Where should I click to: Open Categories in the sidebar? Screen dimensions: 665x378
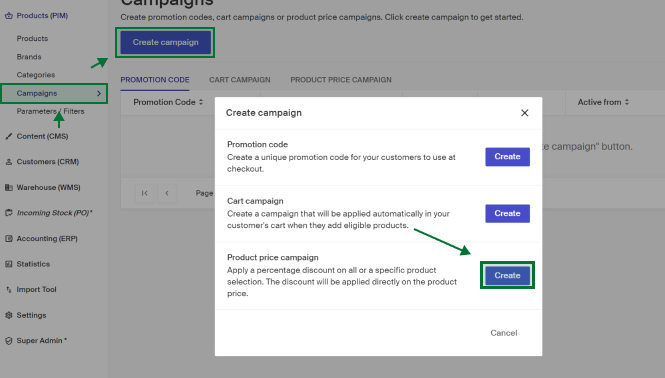[x=36, y=75]
